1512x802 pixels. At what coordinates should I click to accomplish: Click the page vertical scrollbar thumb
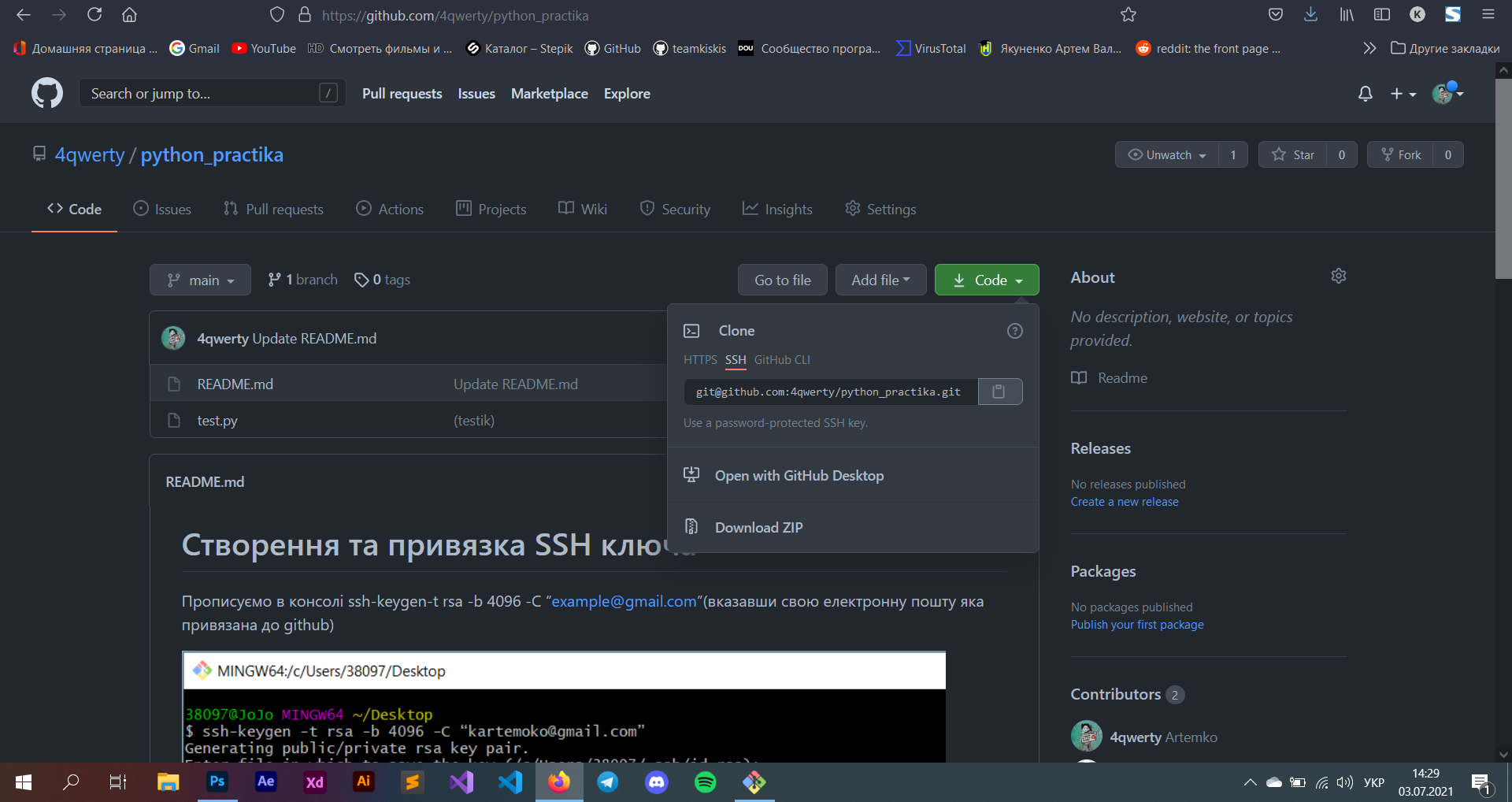[x=1503, y=177]
